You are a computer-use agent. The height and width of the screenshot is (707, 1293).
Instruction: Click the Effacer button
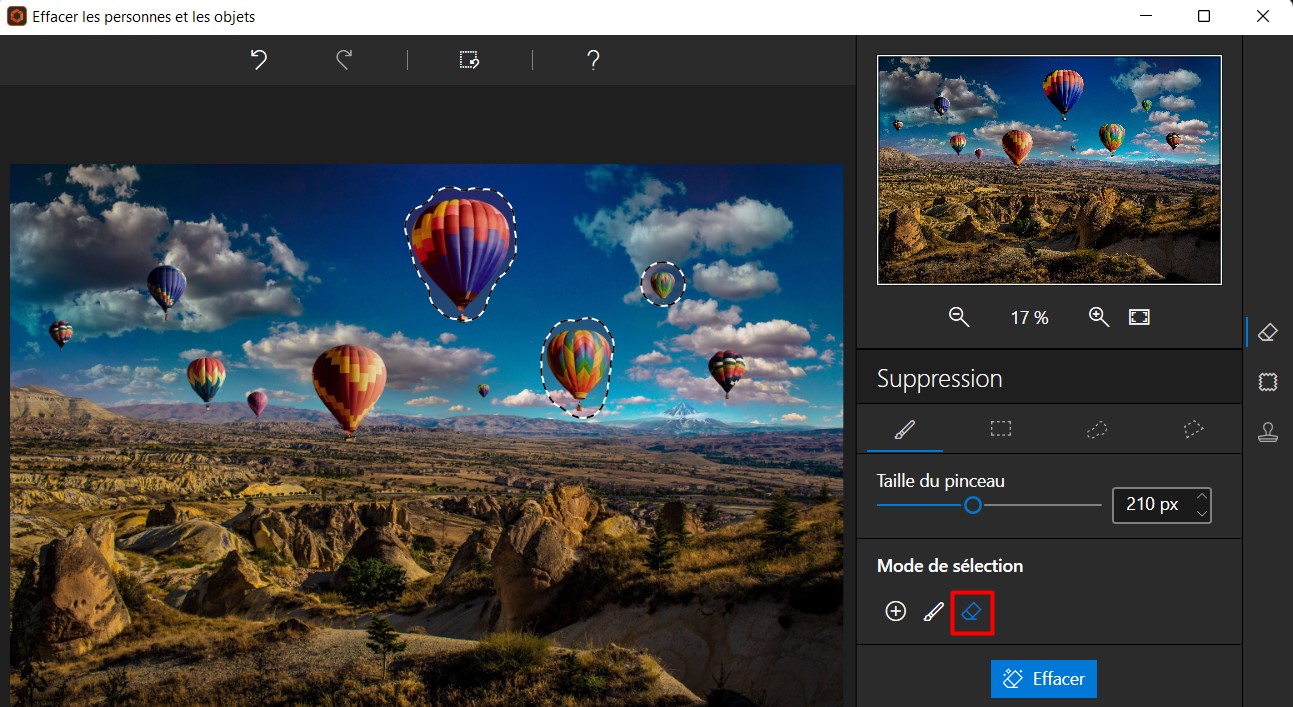pos(1044,679)
